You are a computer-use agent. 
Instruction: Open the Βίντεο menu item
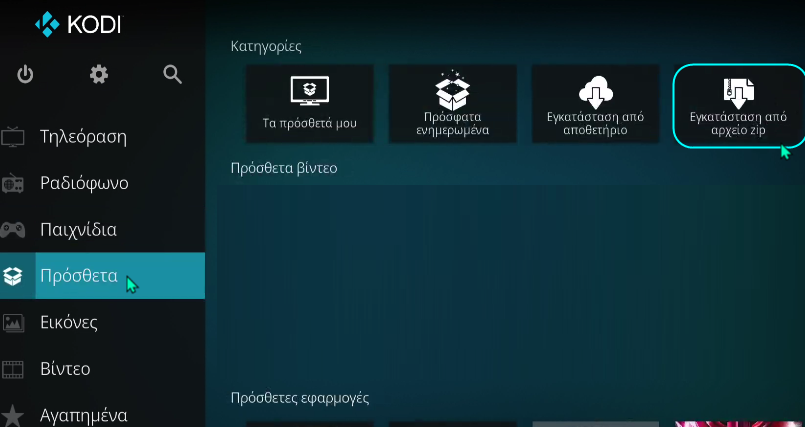point(102,368)
